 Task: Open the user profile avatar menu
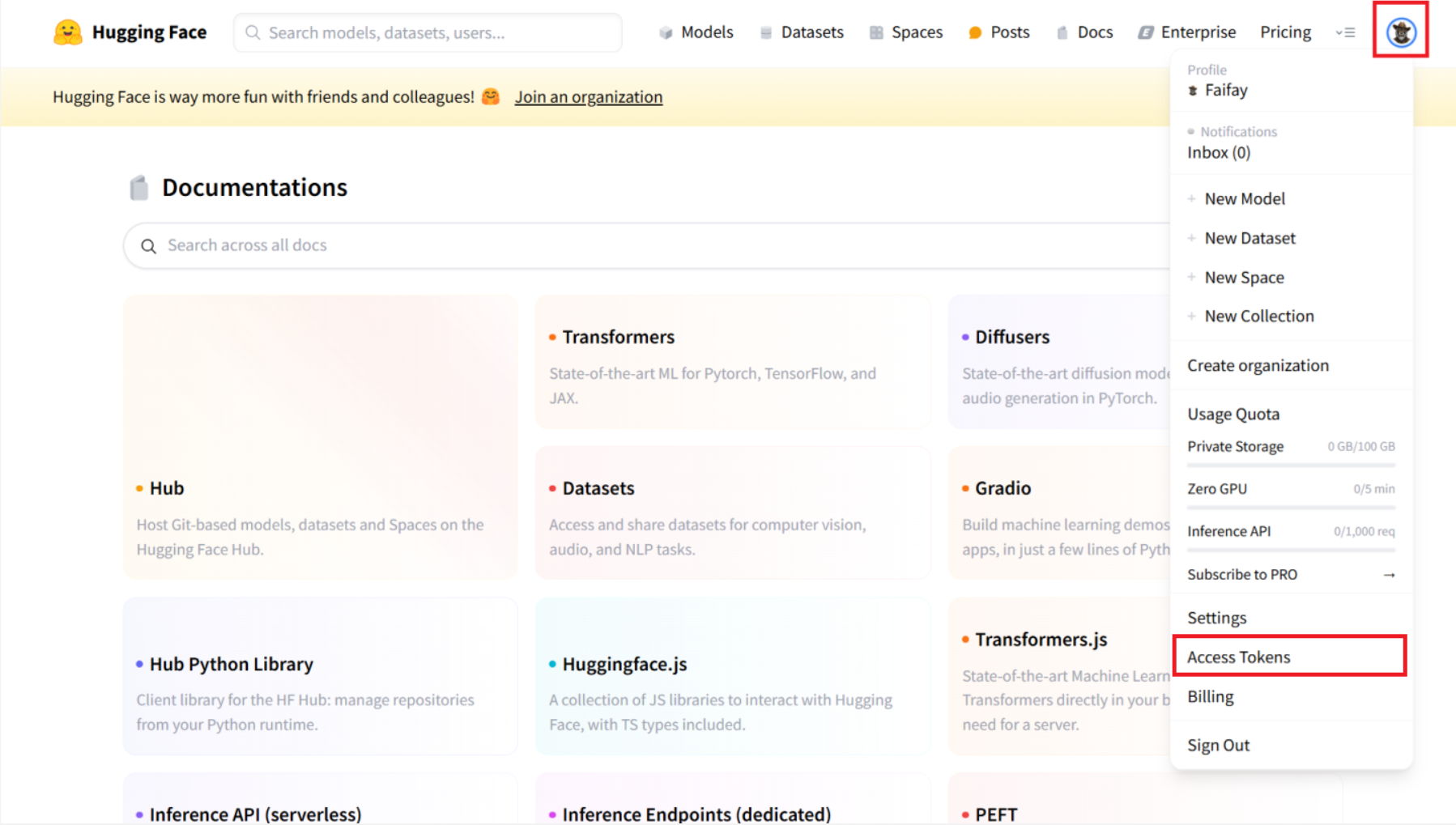1400,32
